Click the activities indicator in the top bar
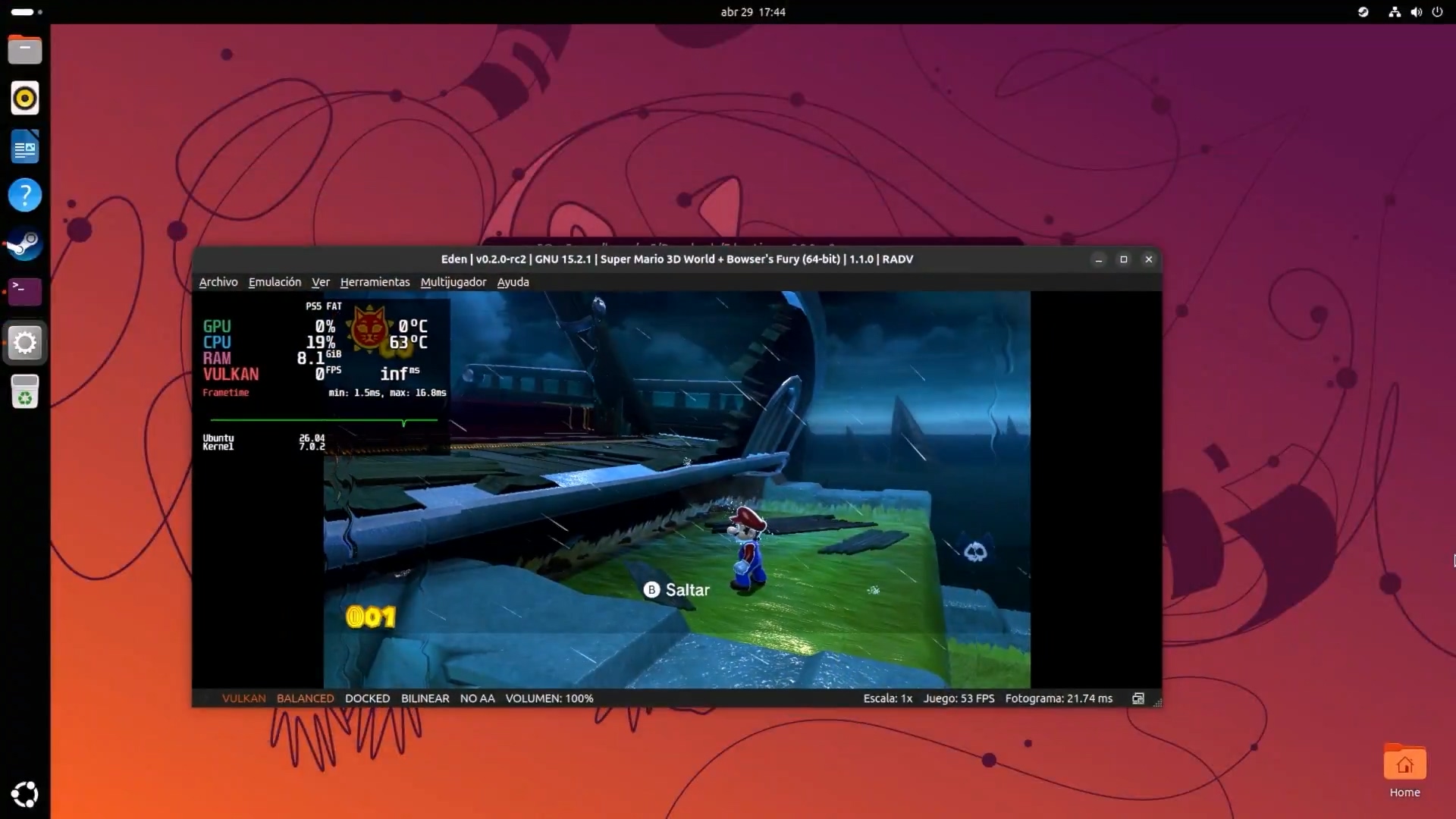The height and width of the screenshot is (819, 1456). (27, 12)
